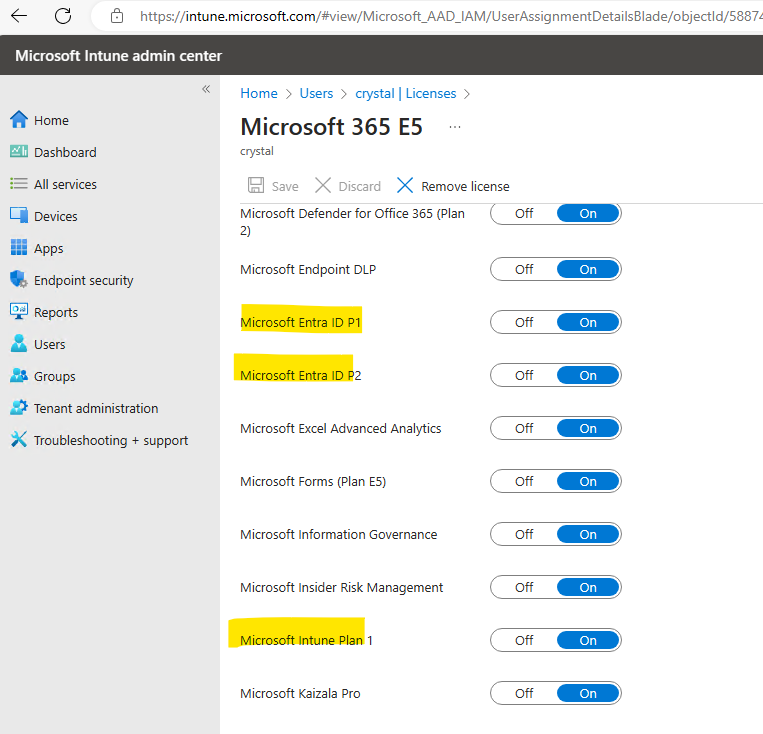Click the Home breadcrumb link
Image resolution: width=763 pixels, height=734 pixels.
(x=259, y=93)
